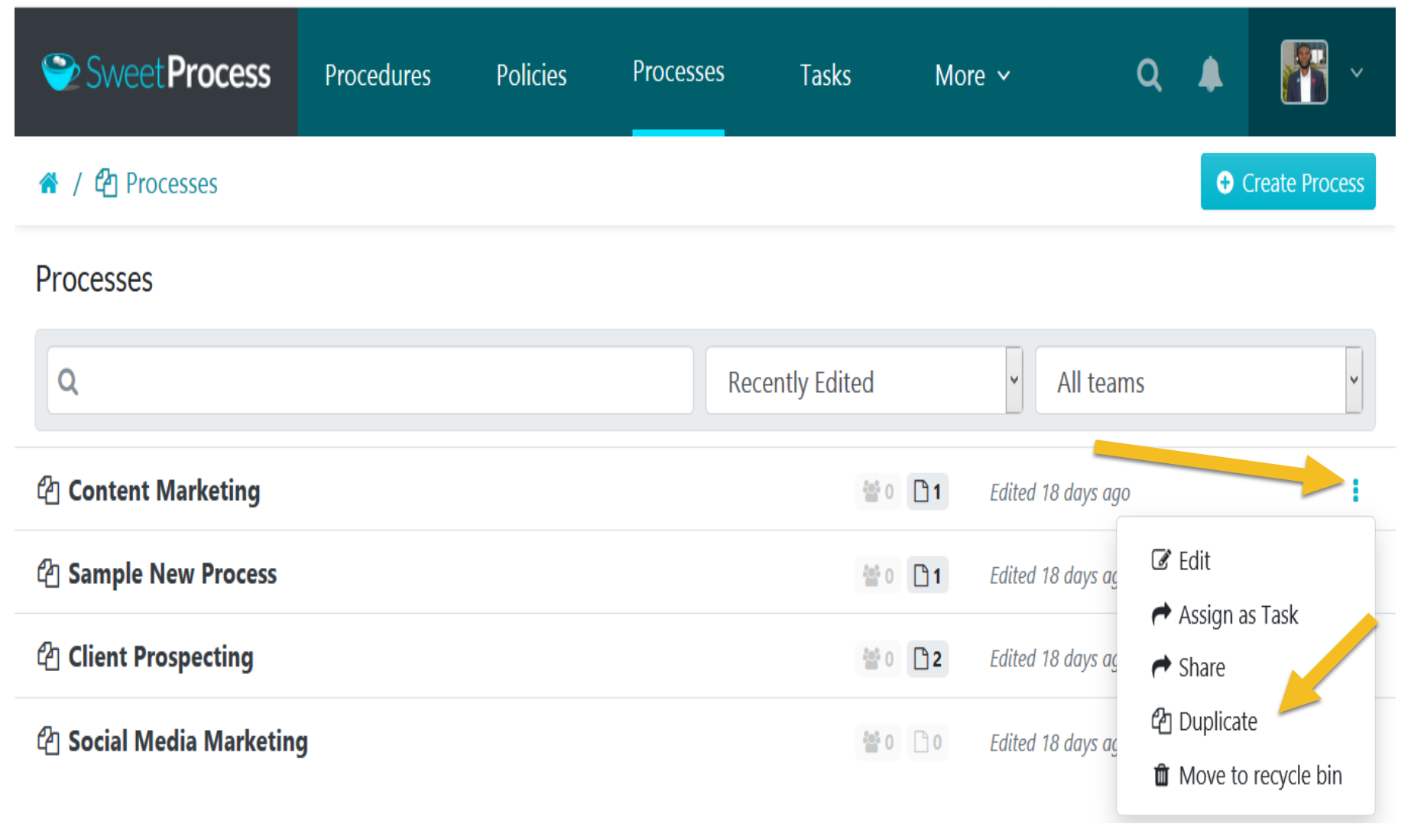Open the Policies tab
The image size is (1411, 840).
[x=531, y=75]
